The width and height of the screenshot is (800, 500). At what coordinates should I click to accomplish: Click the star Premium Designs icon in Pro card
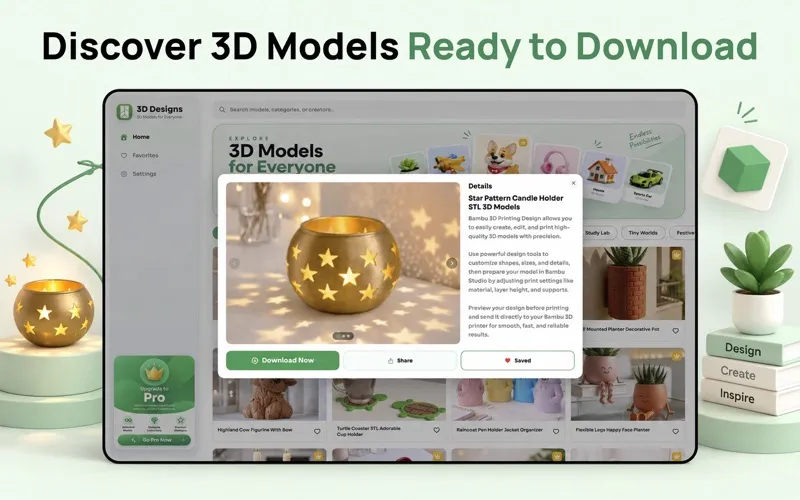(x=180, y=421)
